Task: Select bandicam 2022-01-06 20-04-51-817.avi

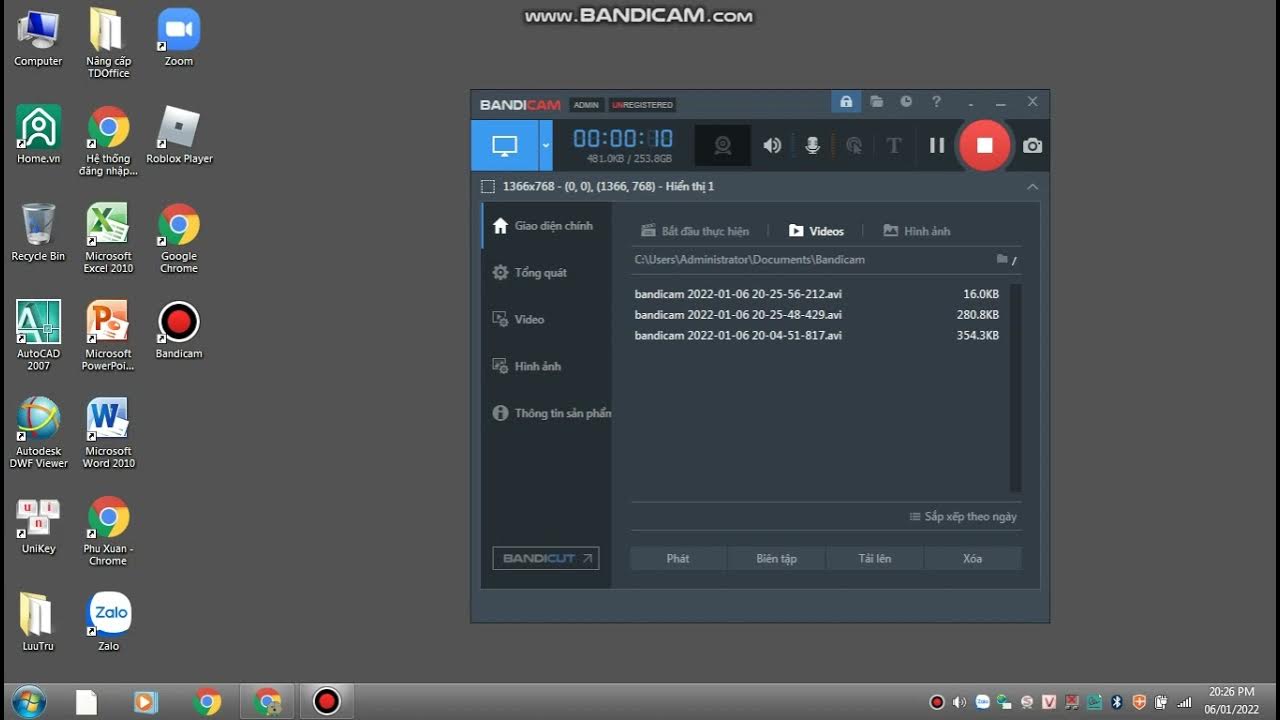Action: 817,335
